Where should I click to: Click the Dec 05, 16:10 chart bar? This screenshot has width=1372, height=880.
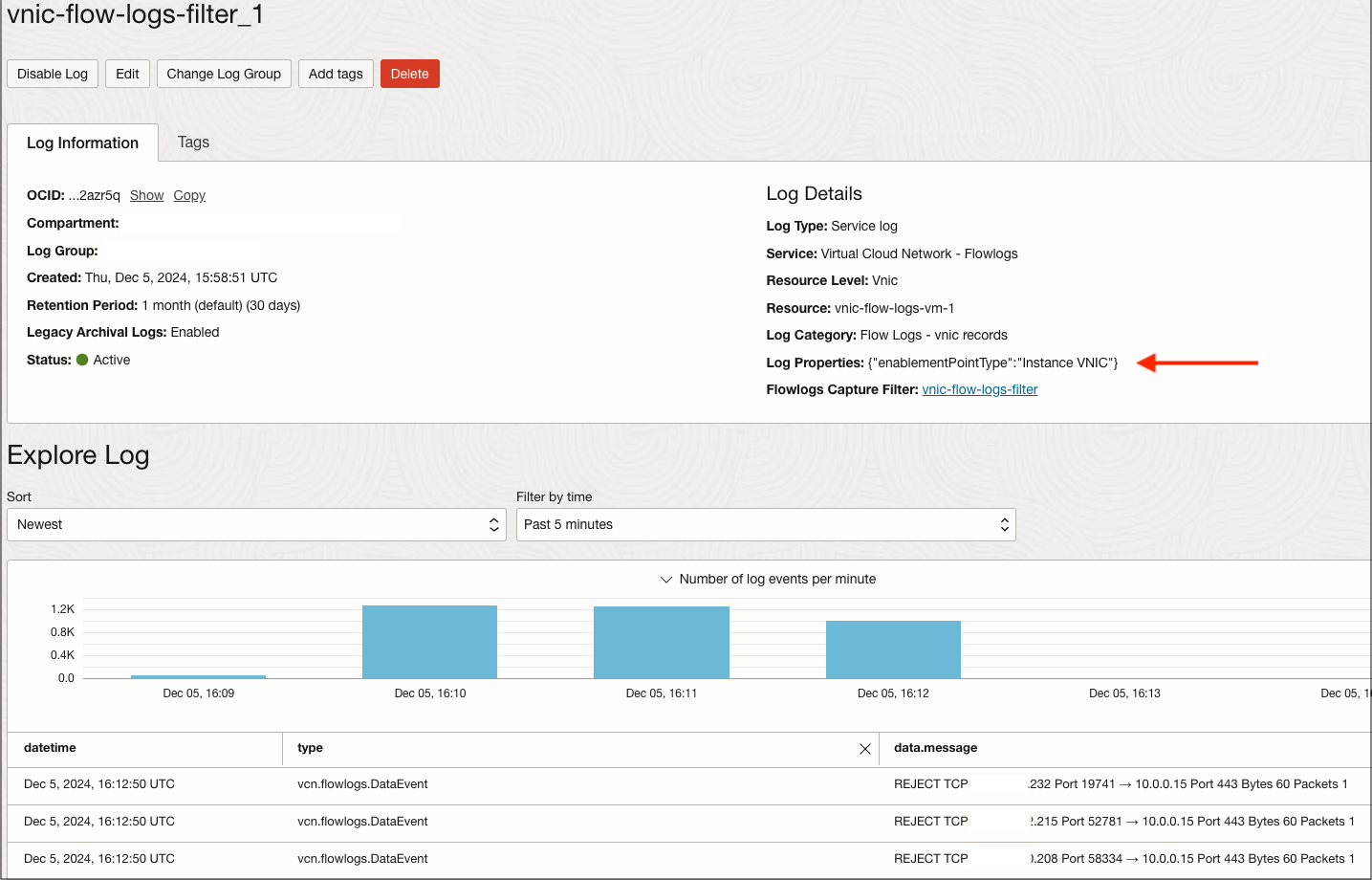coord(429,642)
